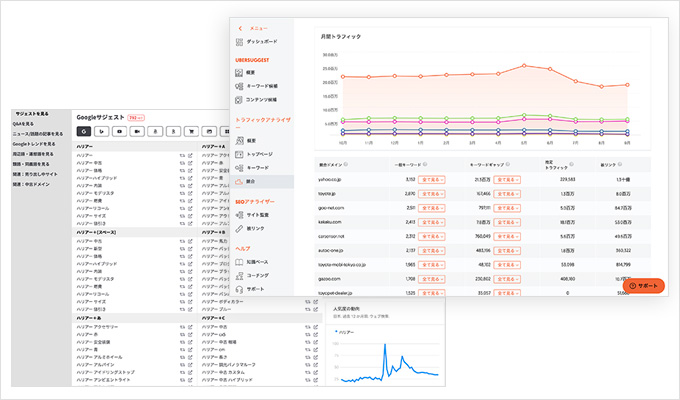
Task: Open 類語・同義語を見る link
Action: click(x=31, y=164)
